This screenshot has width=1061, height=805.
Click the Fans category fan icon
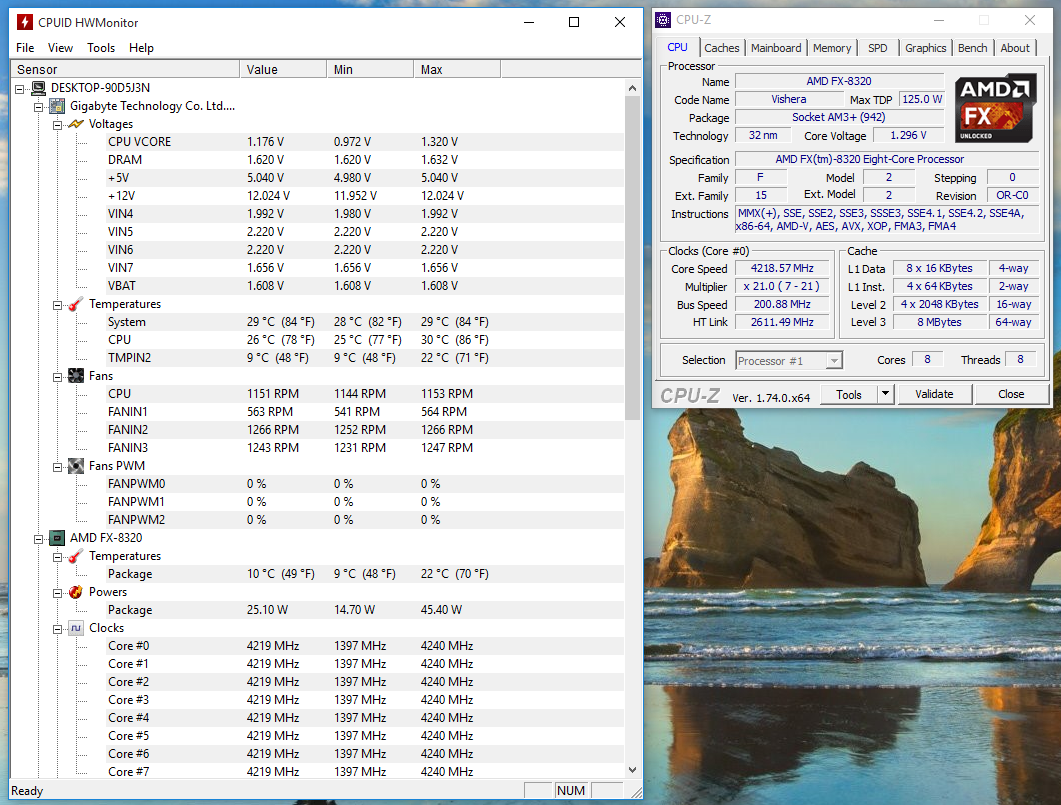pos(76,376)
